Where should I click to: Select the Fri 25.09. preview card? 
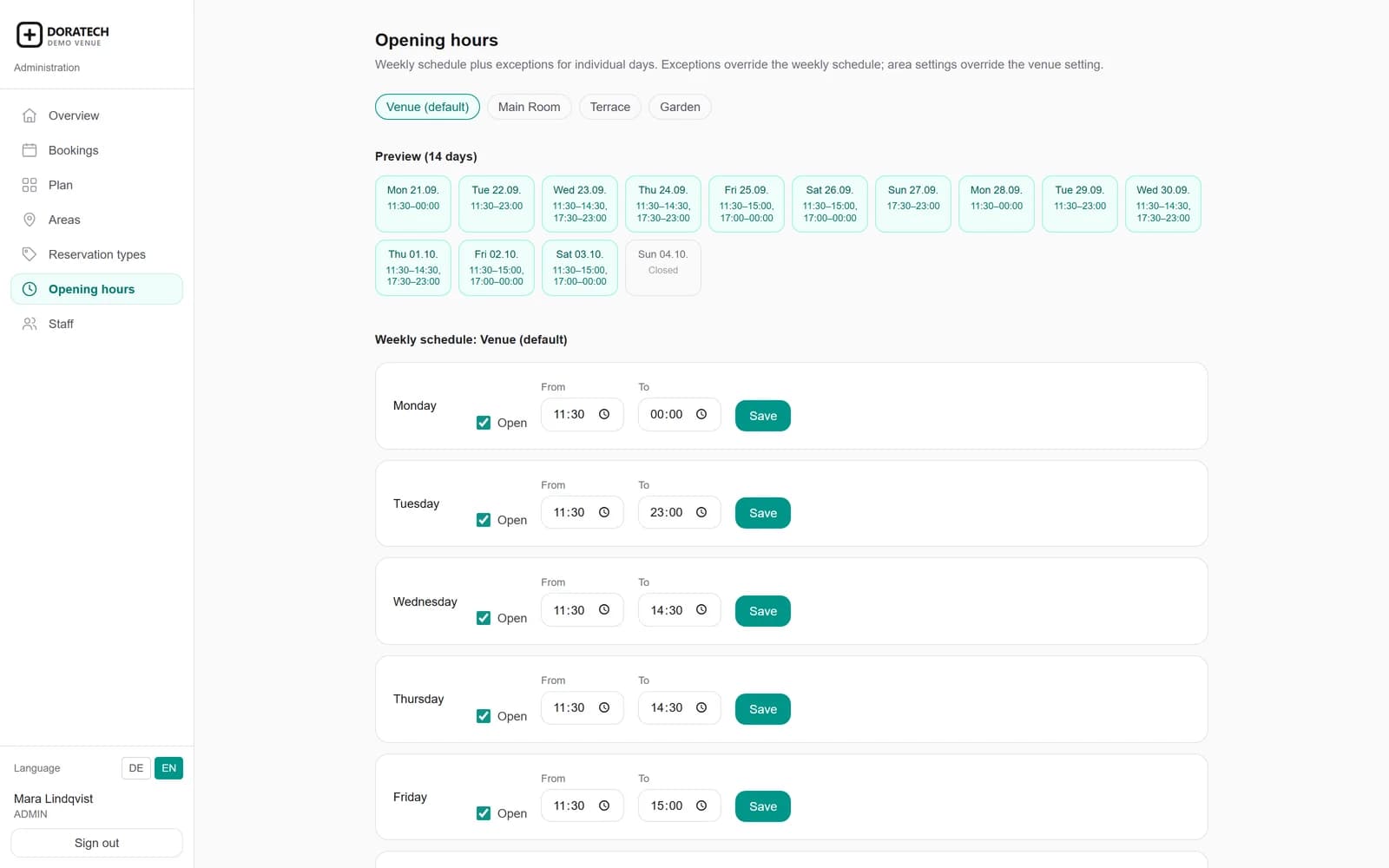coord(747,204)
